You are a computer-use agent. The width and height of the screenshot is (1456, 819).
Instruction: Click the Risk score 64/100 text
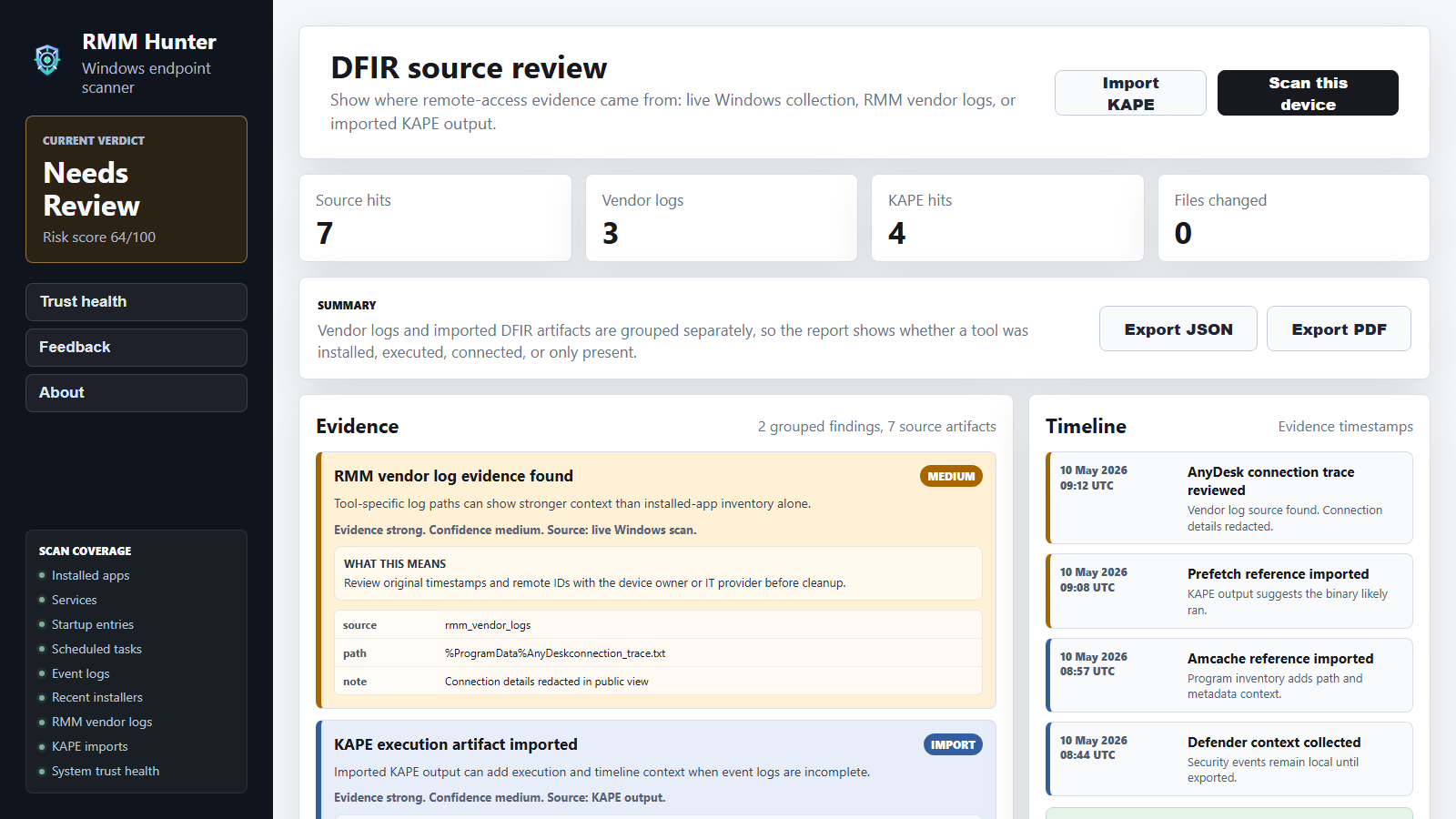(99, 237)
